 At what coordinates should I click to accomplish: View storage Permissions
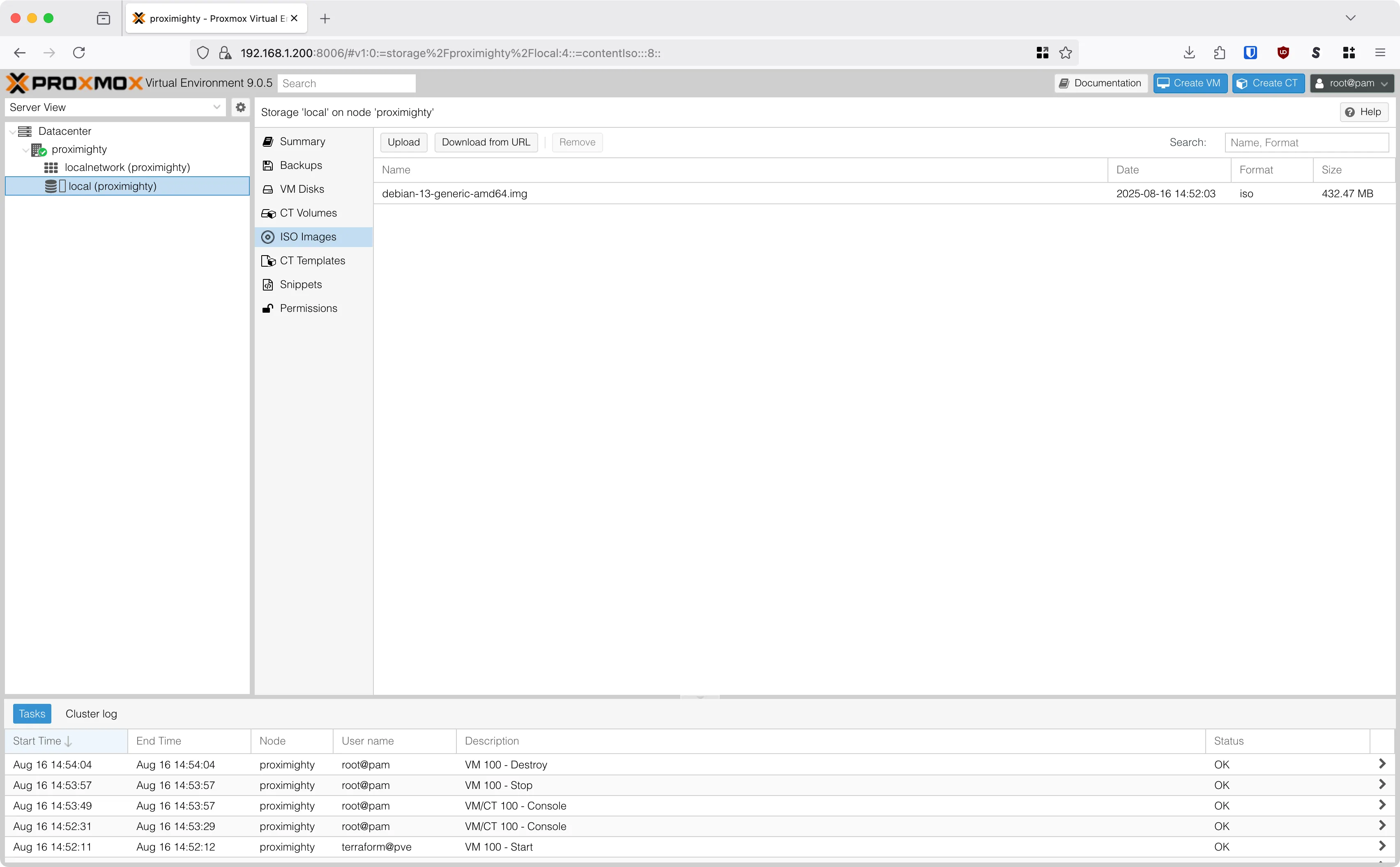click(309, 308)
